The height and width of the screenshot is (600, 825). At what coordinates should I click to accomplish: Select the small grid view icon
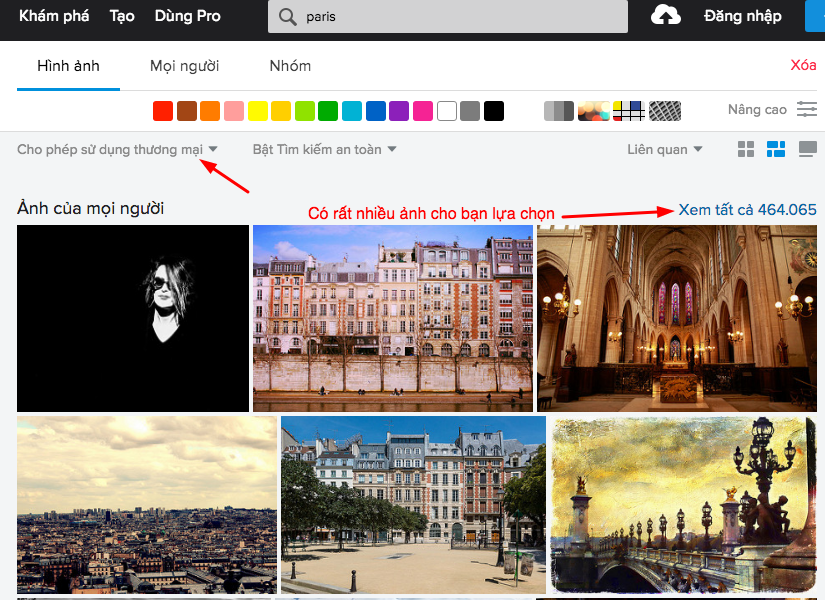745,148
